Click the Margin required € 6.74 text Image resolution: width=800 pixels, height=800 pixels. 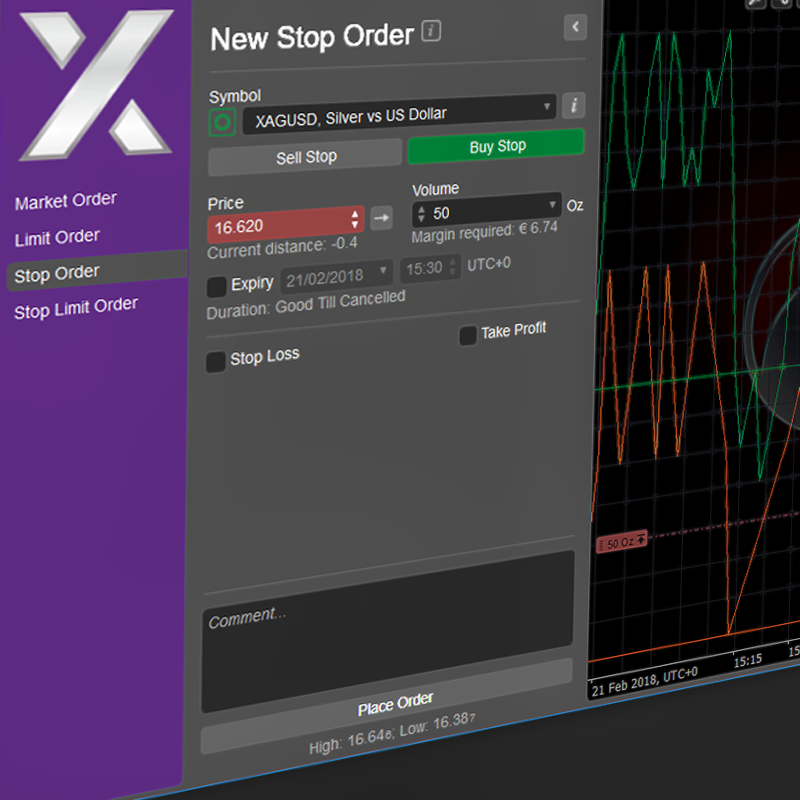[x=484, y=232]
